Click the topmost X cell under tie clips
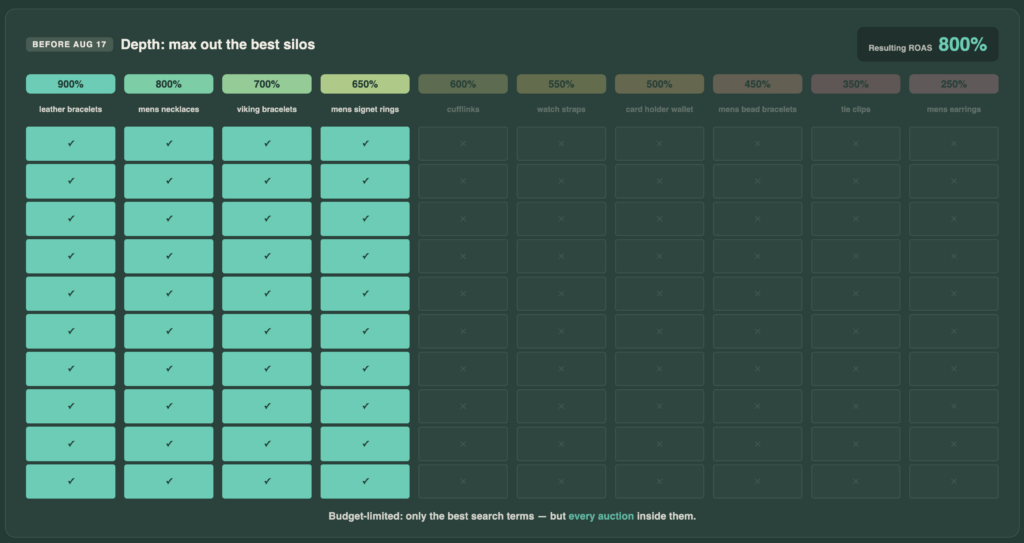 pos(856,144)
